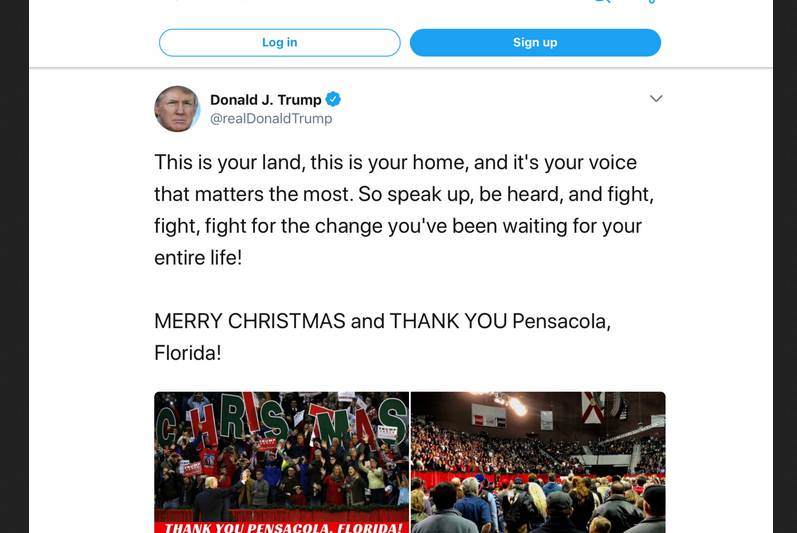797x533 pixels.
Task: Click the green C letter sign in photo
Action: (166, 428)
